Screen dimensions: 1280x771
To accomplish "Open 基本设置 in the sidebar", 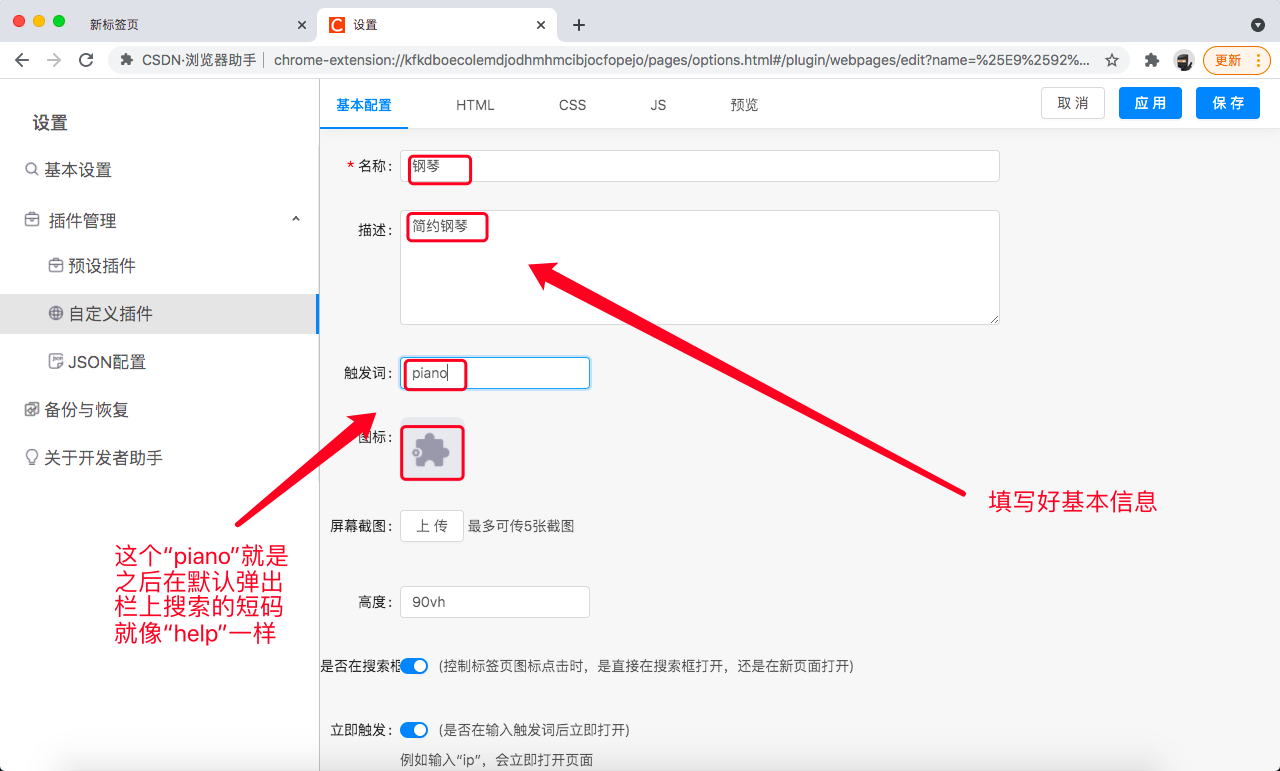I will click(78, 170).
